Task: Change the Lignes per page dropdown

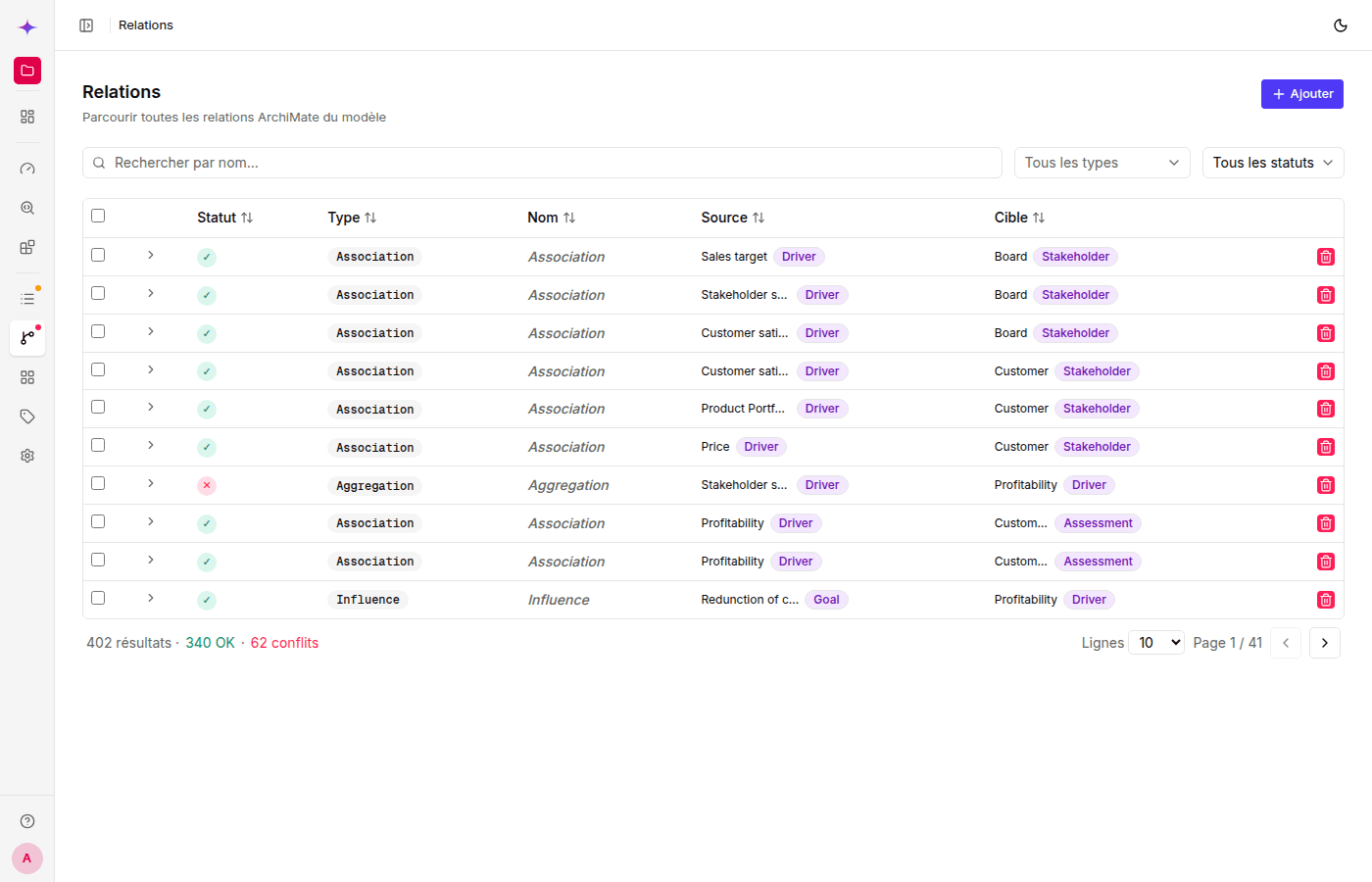Action: tap(1157, 643)
